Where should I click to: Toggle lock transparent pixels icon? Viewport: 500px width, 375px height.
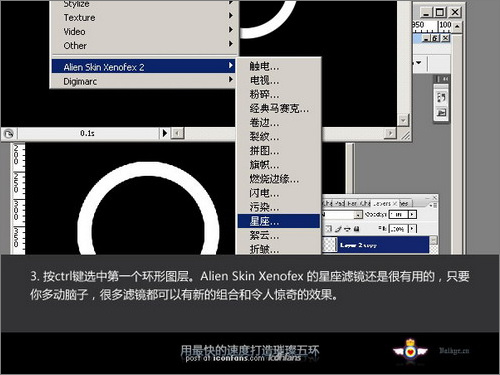point(329,229)
